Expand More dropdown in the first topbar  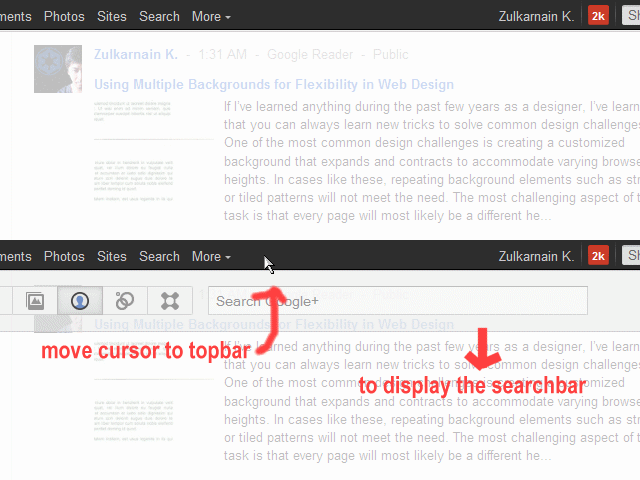point(211,16)
